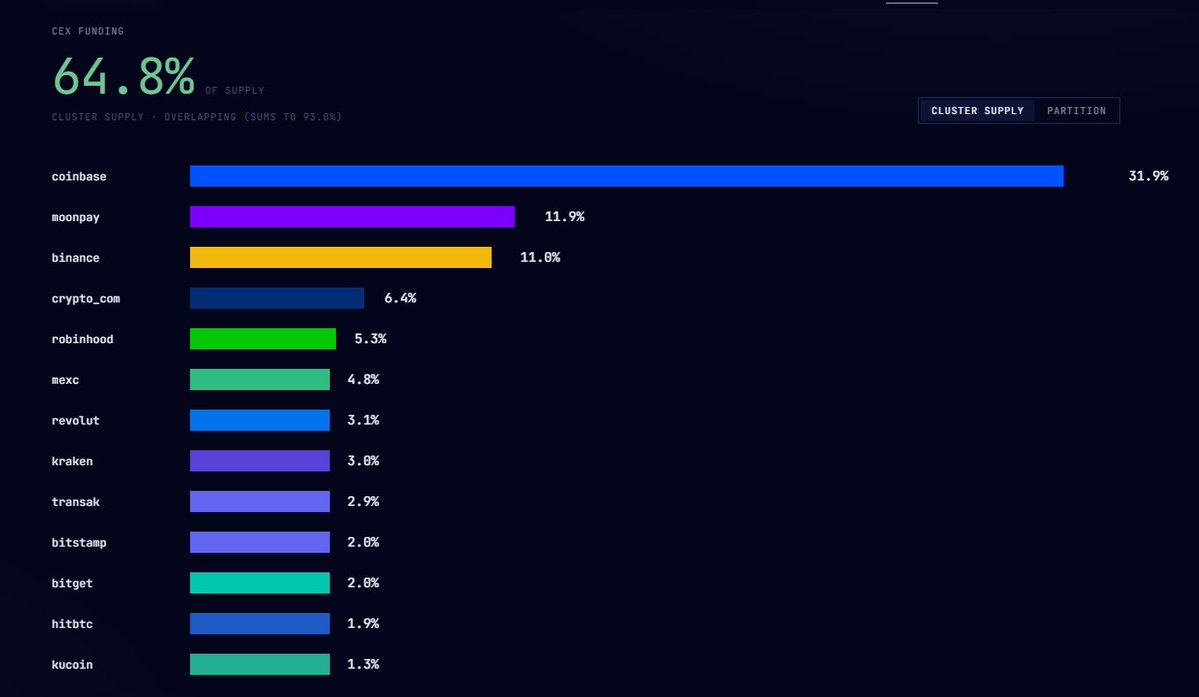This screenshot has width=1199, height=697.
Task: Click the purple moonpay bar
Action: pos(352,216)
